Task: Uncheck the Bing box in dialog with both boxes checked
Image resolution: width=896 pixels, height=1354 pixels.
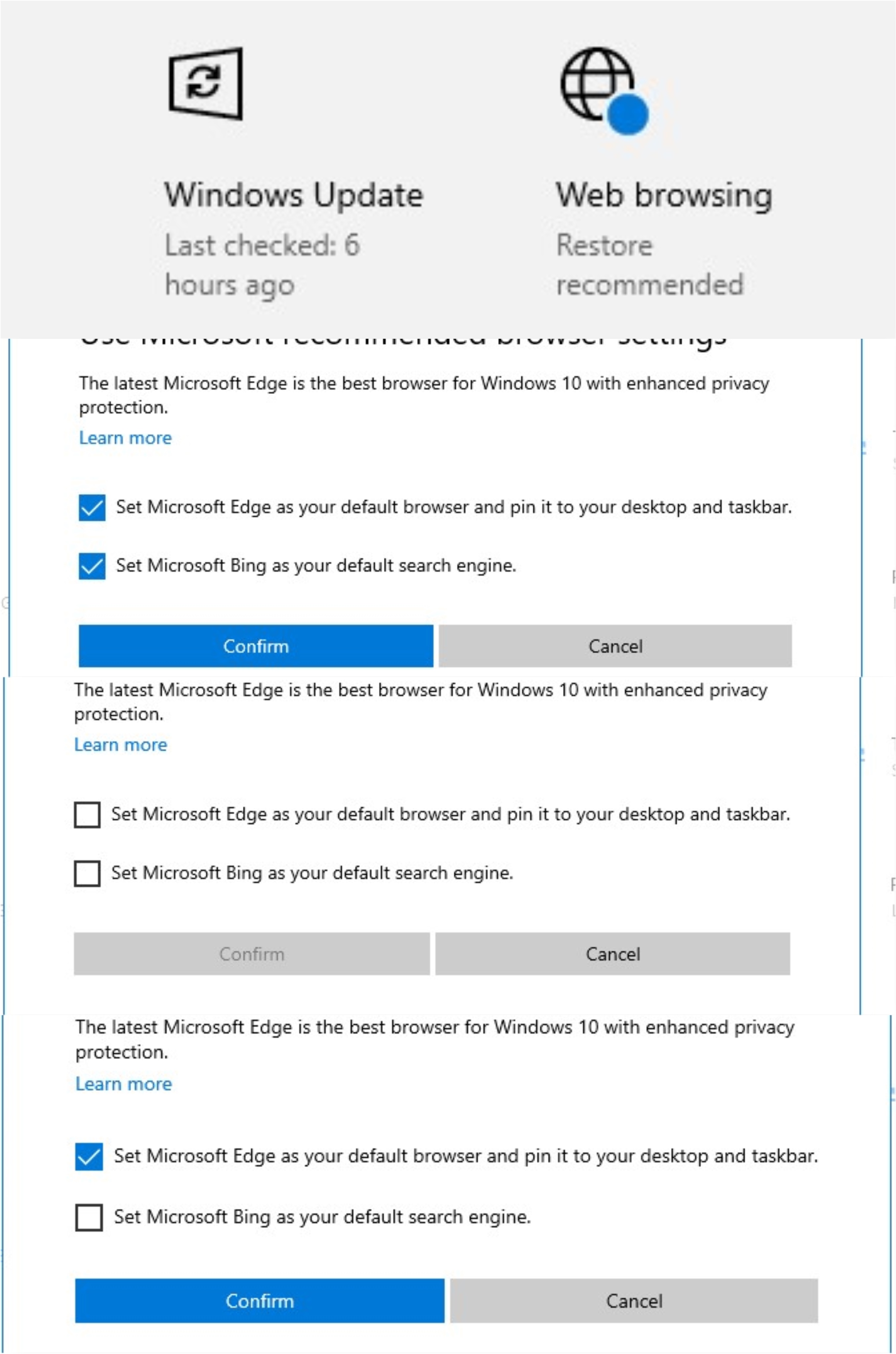Action: click(x=92, y=566)
